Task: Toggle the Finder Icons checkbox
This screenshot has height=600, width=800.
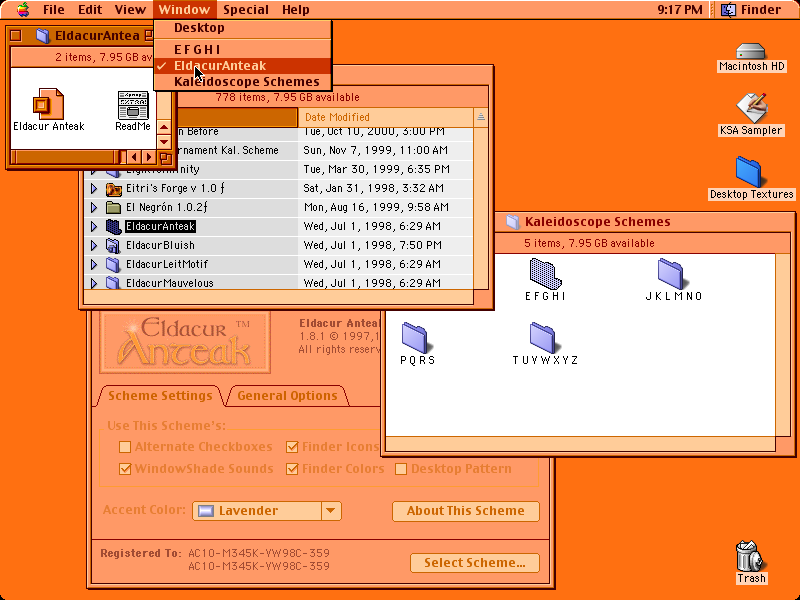Action: 292,447
